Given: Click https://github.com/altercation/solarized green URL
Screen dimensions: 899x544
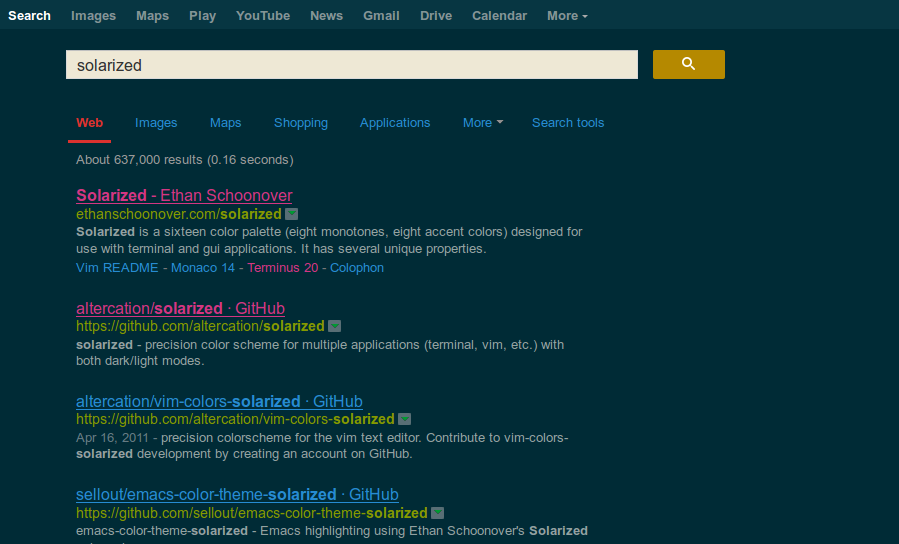Looking at the screenshot, I should [201, 326].
